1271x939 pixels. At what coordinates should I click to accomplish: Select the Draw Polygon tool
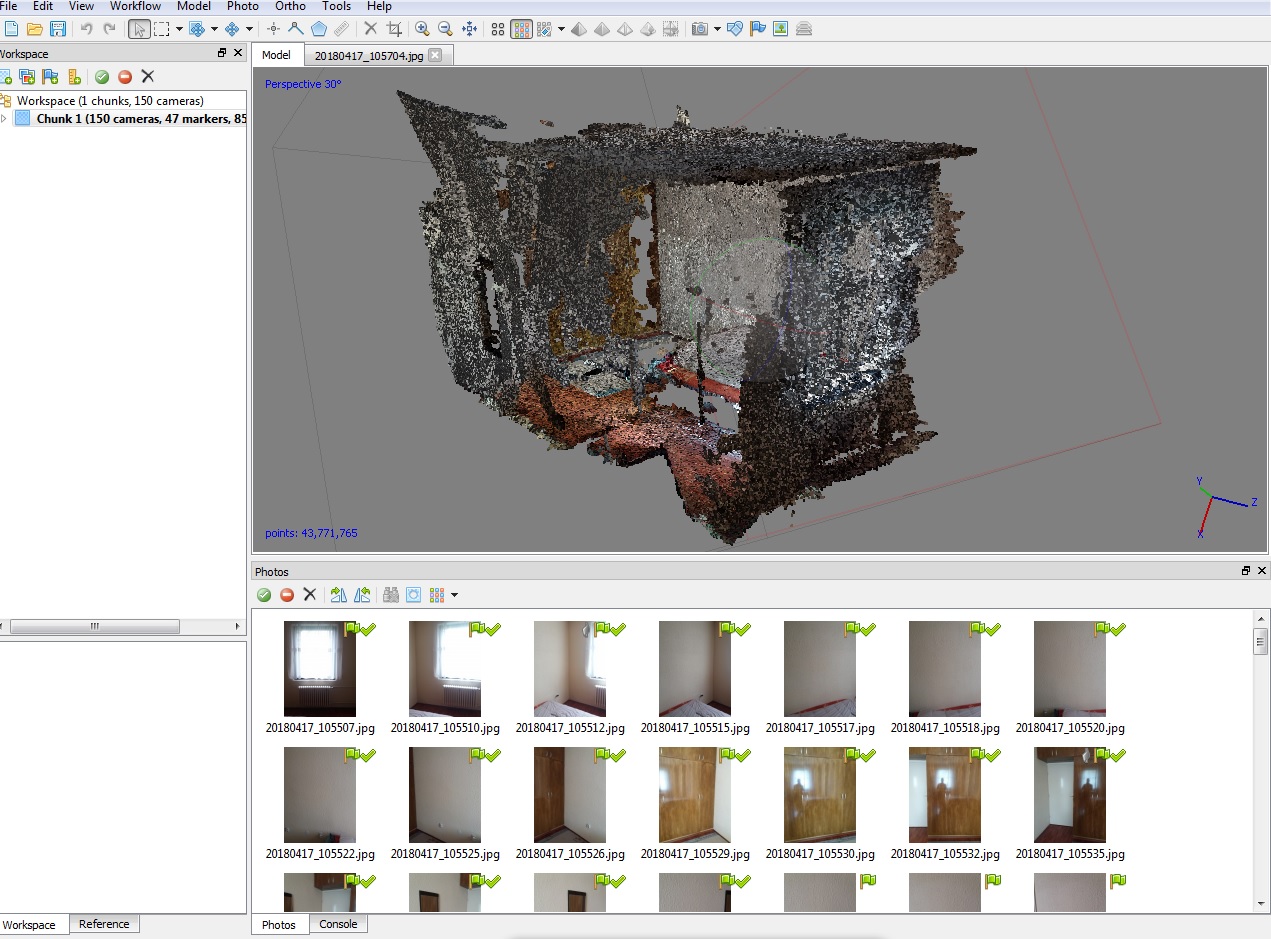[319, 29]
